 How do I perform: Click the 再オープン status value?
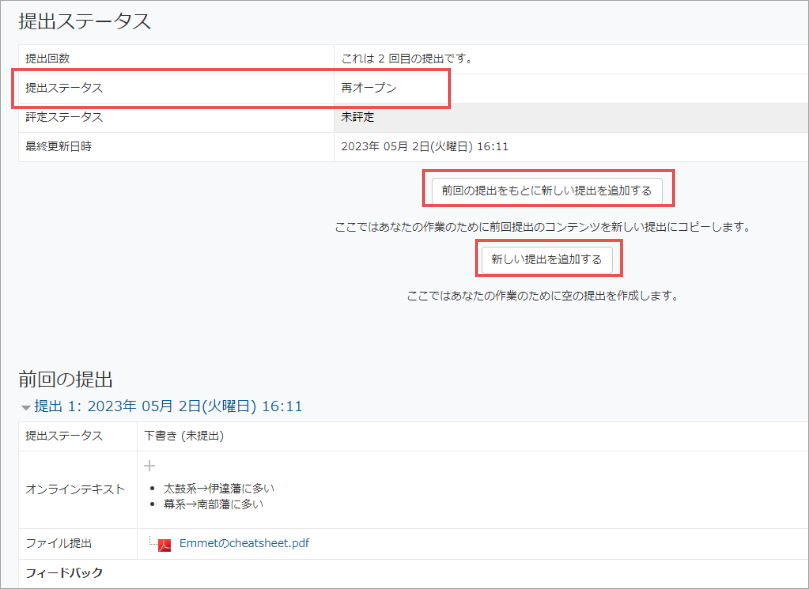click(x=369, y=88)
